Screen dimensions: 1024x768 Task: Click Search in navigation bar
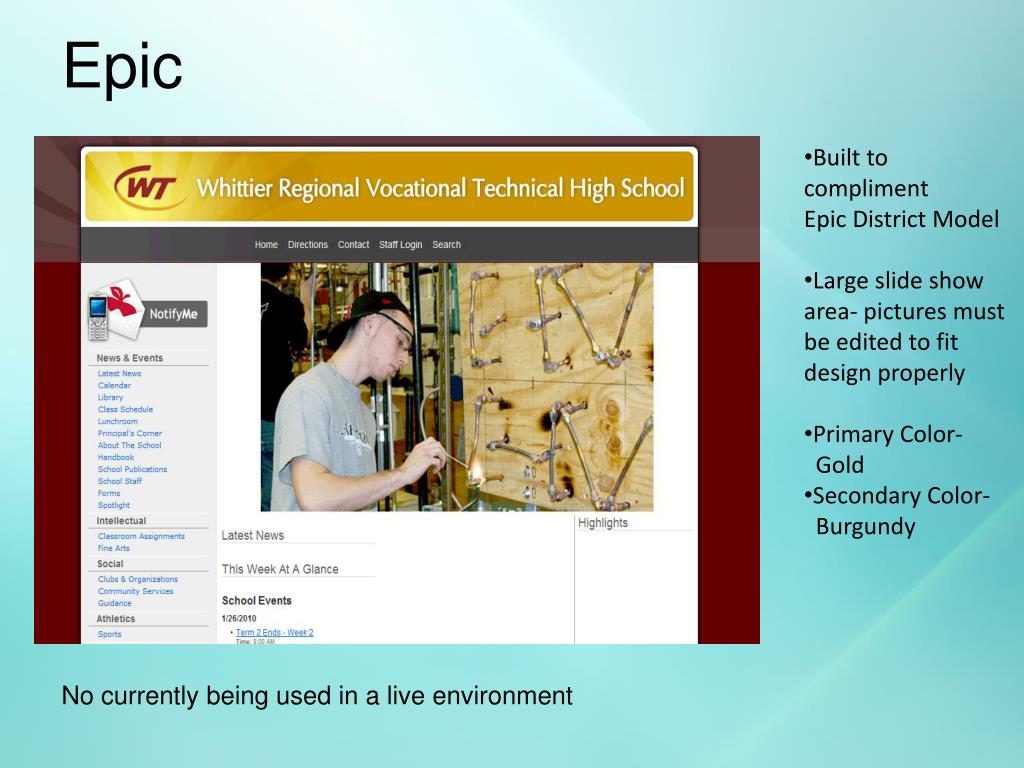coord(447,245)
